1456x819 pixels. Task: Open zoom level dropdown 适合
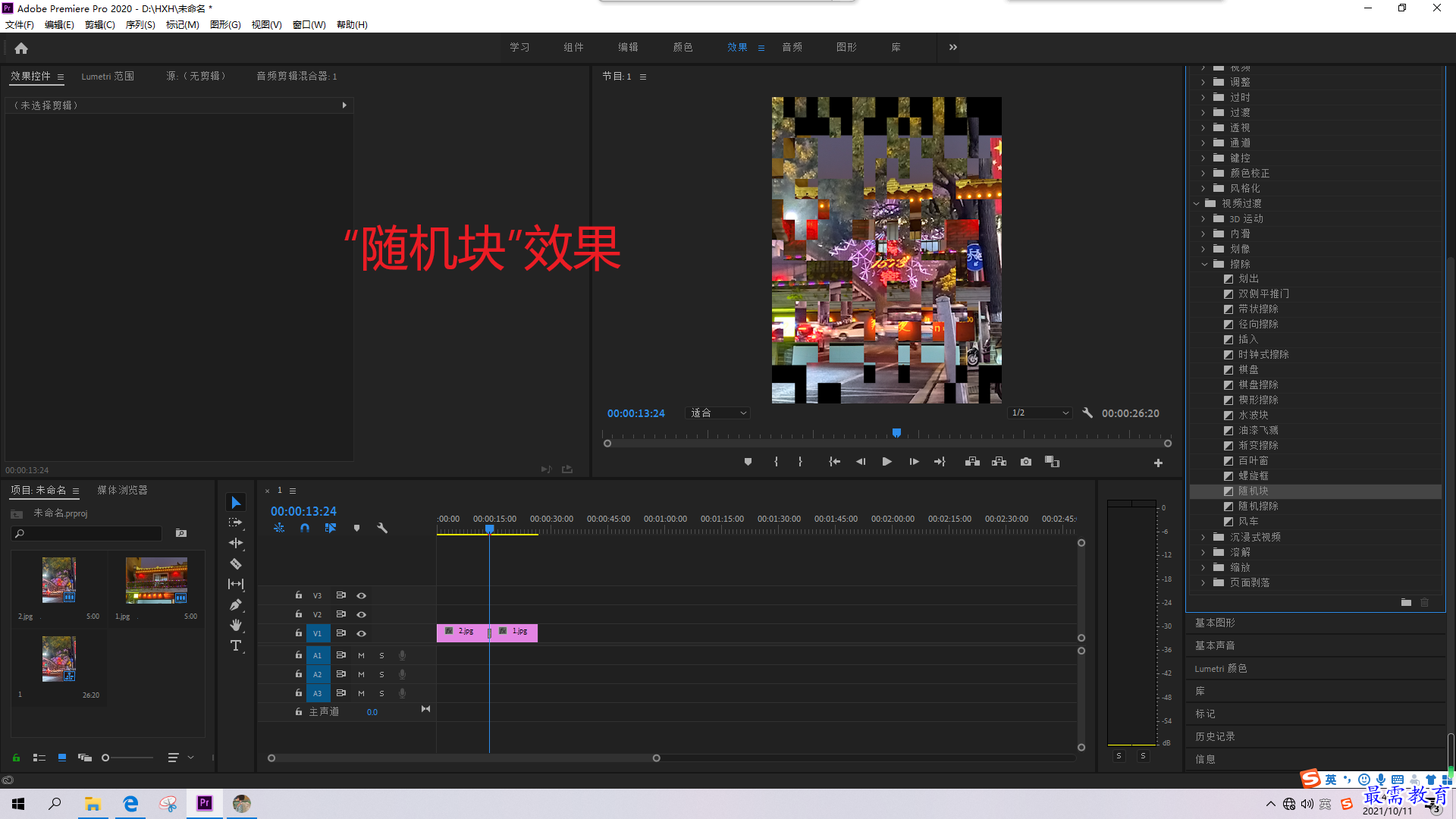[x=717, y=413]
